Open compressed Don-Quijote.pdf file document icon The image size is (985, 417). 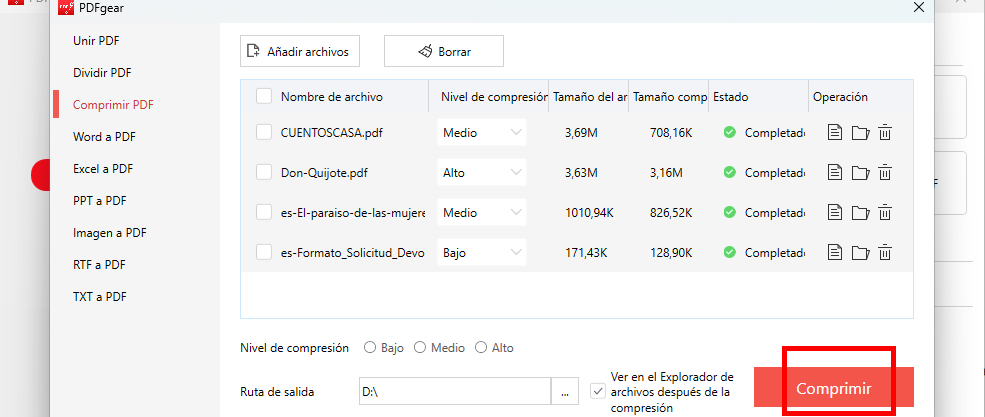click(836, 172)
